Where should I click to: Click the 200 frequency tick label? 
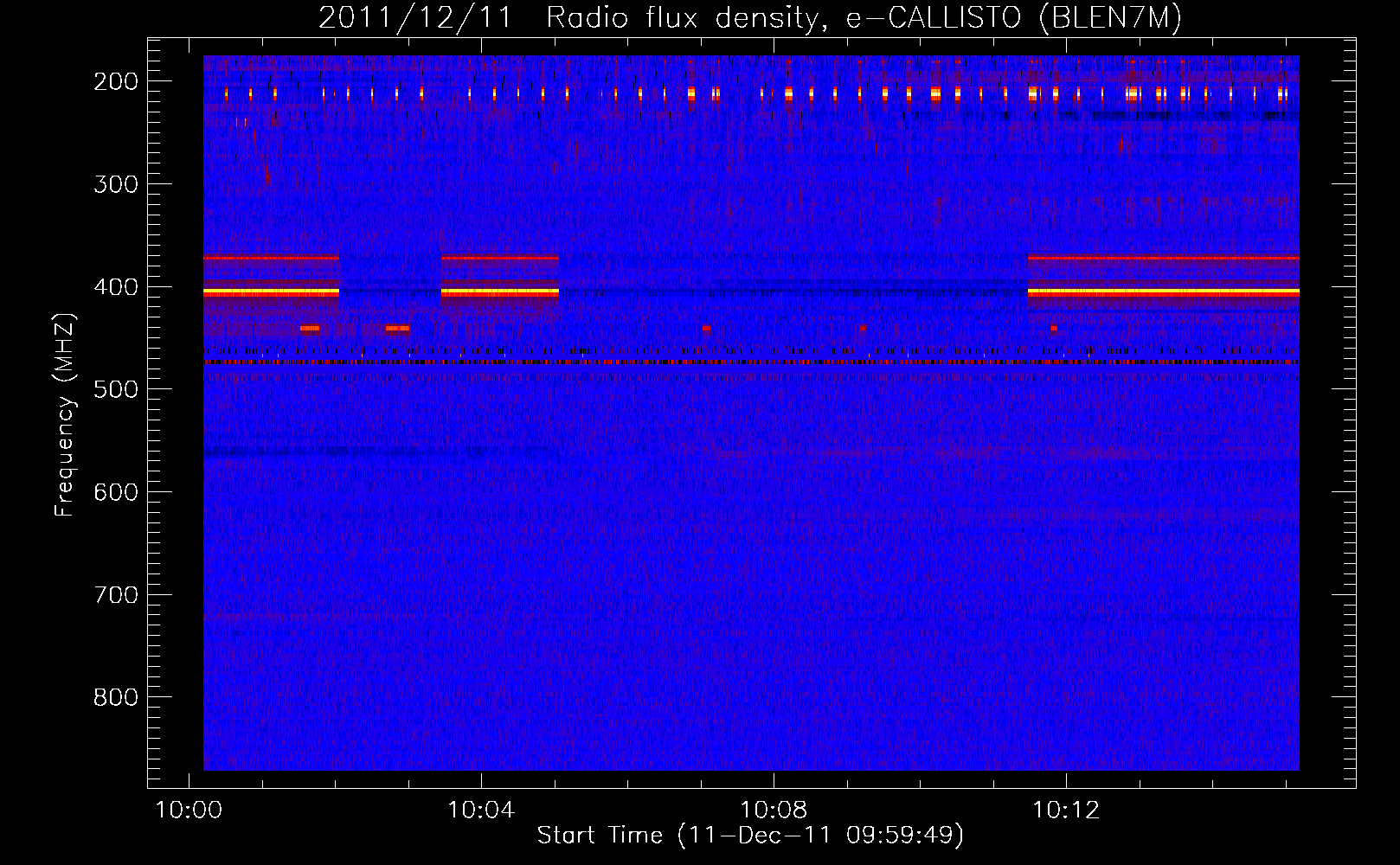click(x=115, y=81)
